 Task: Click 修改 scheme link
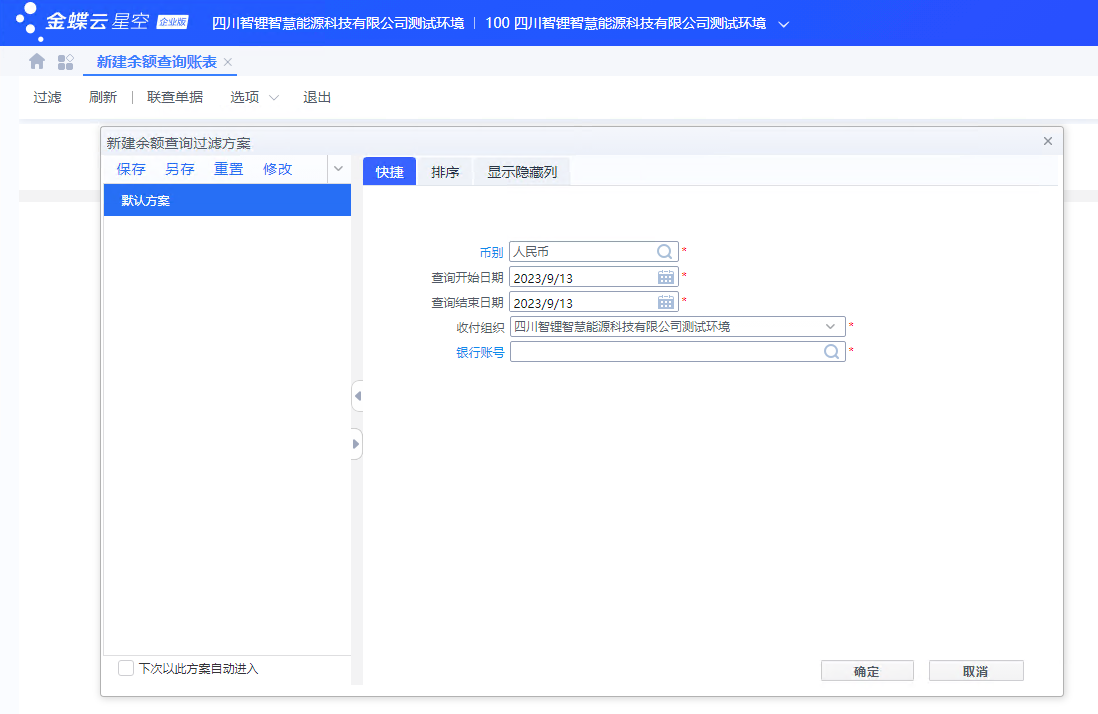coord(277,169)
